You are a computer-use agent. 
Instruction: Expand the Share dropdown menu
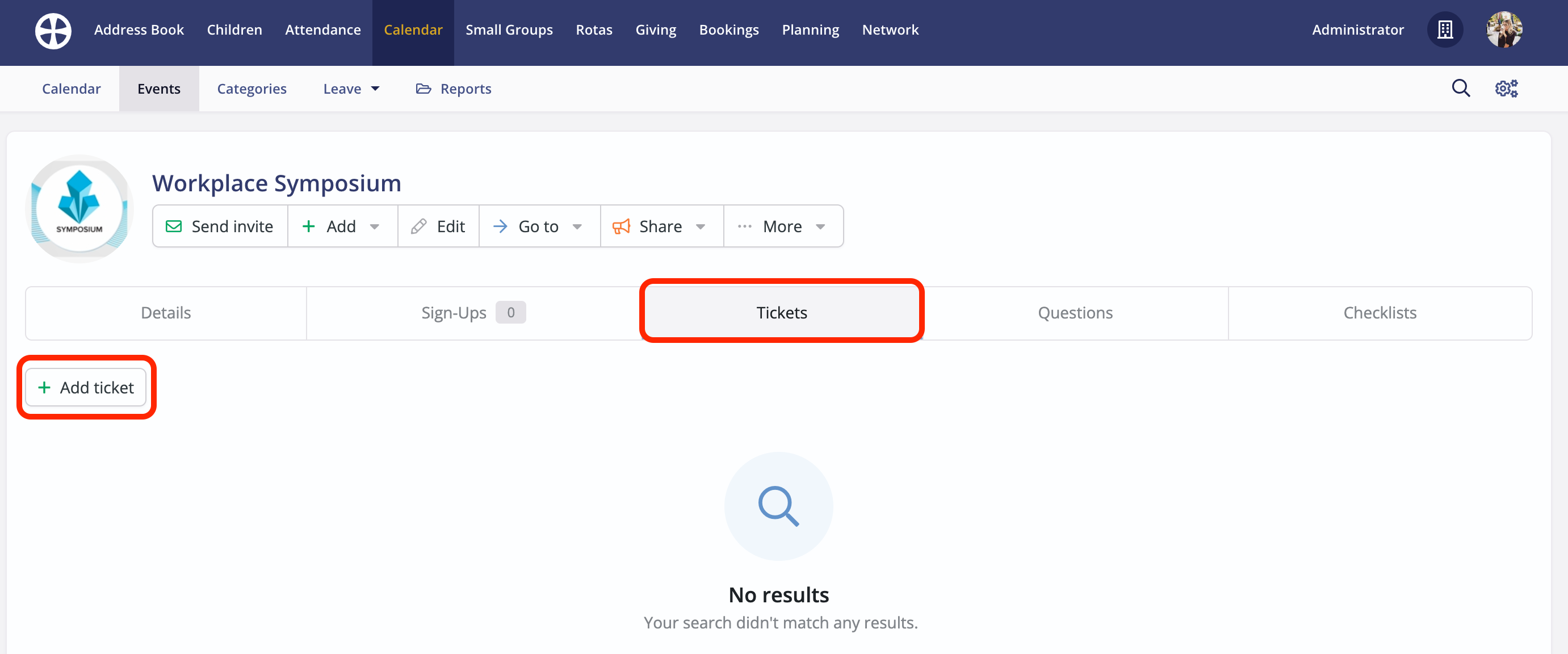click(661, 227)
